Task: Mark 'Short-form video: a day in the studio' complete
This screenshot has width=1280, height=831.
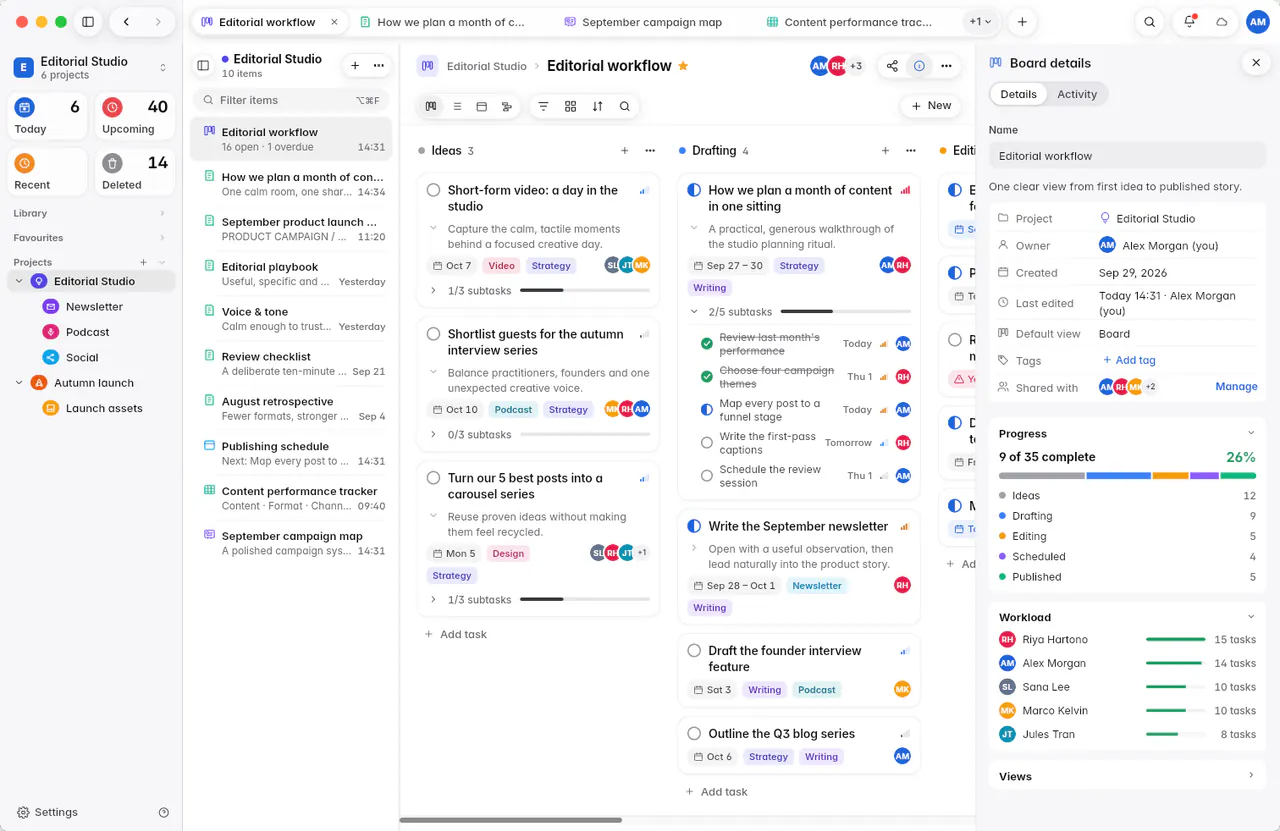Action: pos(434,190)
